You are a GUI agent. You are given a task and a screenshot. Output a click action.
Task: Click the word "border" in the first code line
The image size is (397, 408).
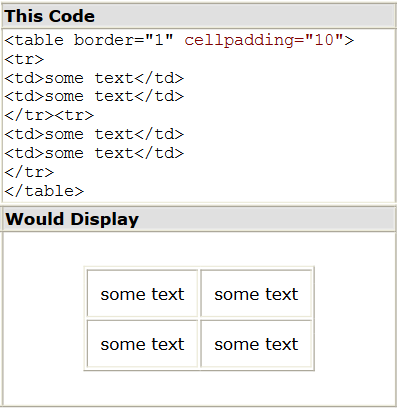(103, 40)
